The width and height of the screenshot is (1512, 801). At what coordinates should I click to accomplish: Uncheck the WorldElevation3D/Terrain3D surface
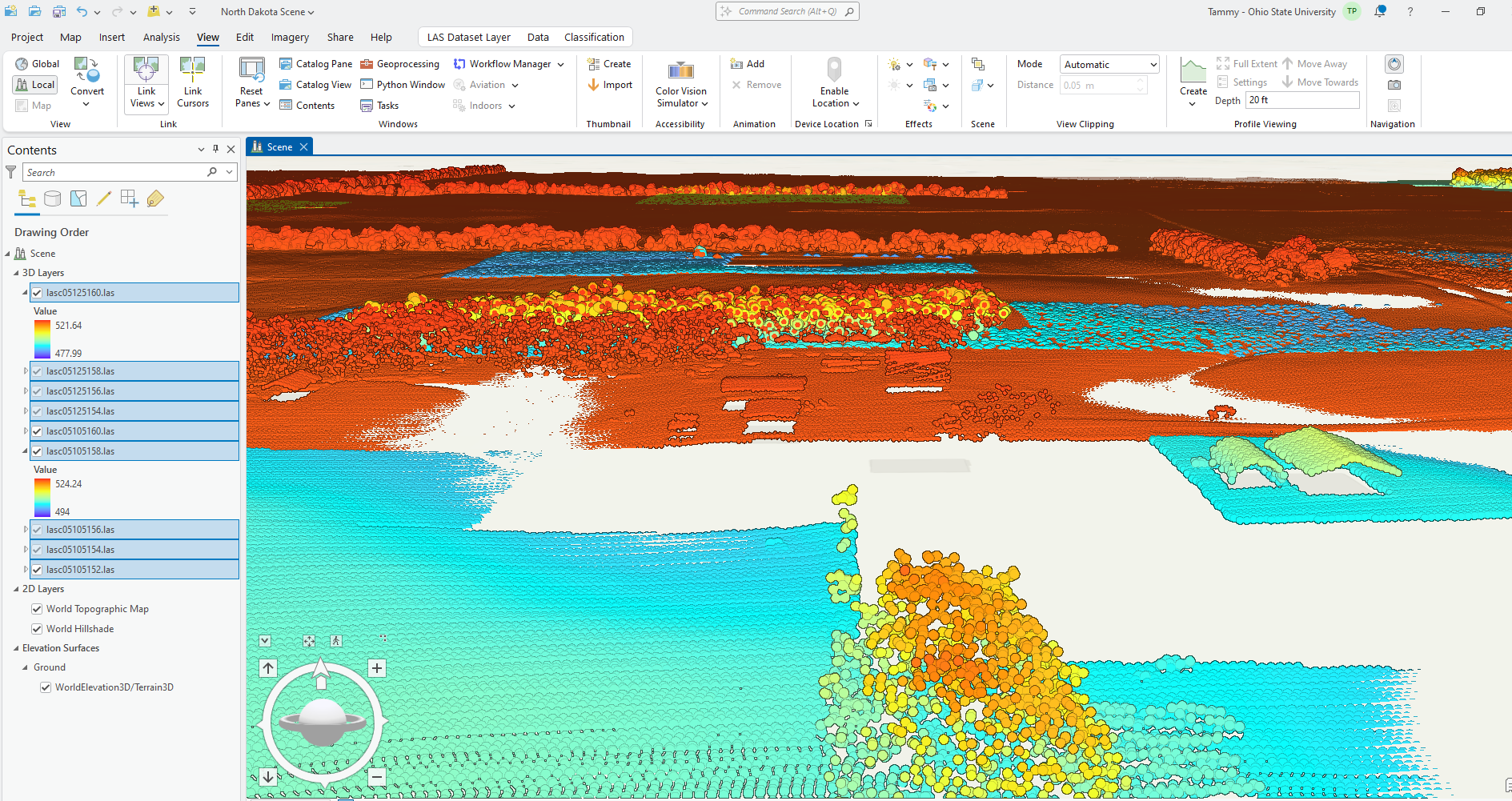tap(46, 687)
